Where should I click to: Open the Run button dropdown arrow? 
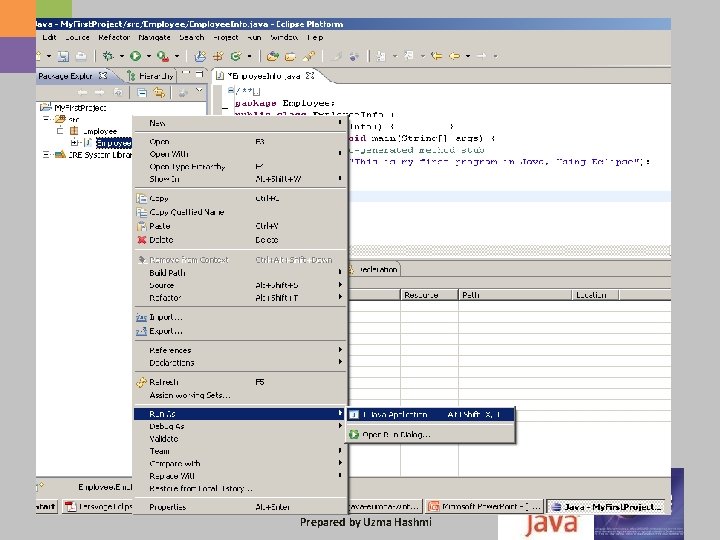coord(149,56)
